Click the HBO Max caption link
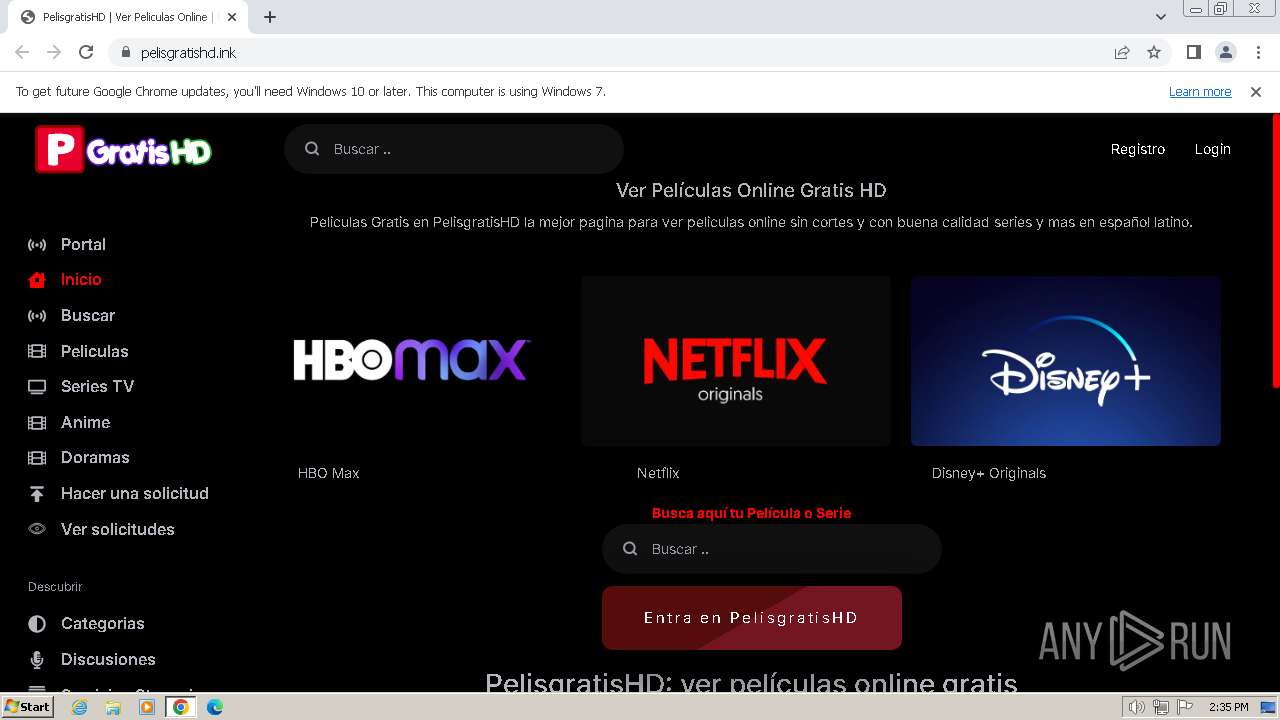The image size is (1280, 720). 329,473
